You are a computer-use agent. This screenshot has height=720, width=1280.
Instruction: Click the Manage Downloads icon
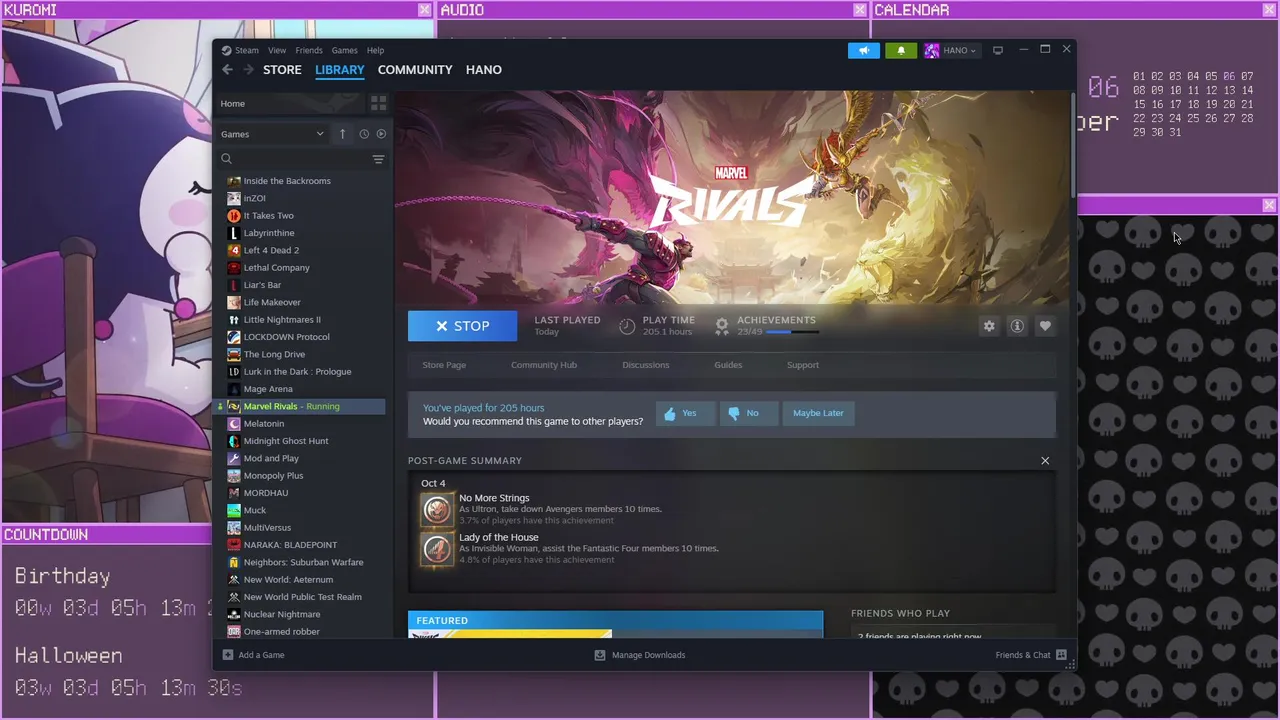(600, 655)
